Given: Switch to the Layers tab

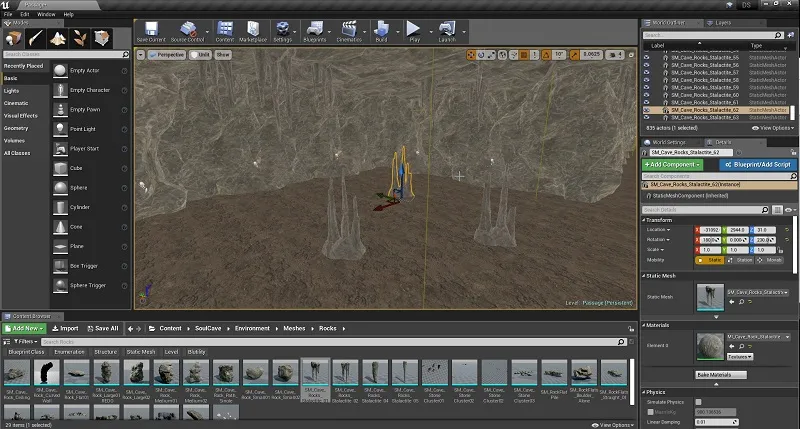Looking at the screenshot, I should click(723, 23).
